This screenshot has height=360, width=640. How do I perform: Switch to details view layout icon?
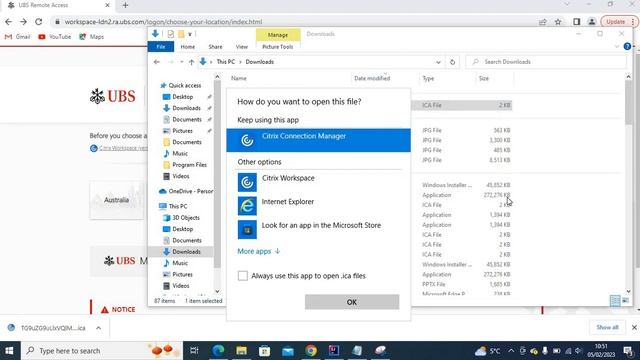click(x=615, y=301)
